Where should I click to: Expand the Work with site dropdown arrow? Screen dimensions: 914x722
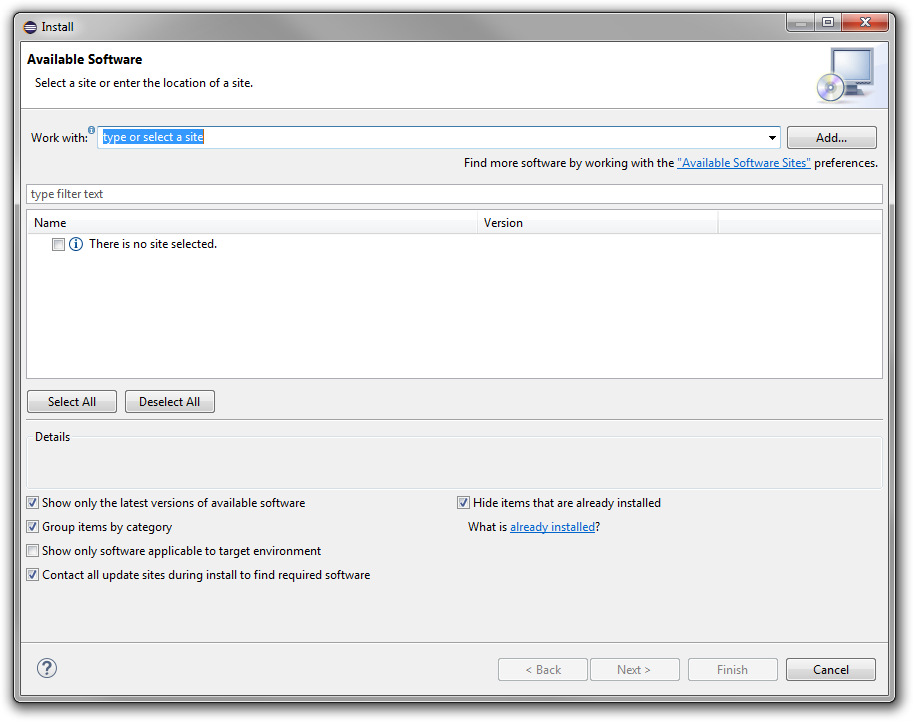(772, 138)
